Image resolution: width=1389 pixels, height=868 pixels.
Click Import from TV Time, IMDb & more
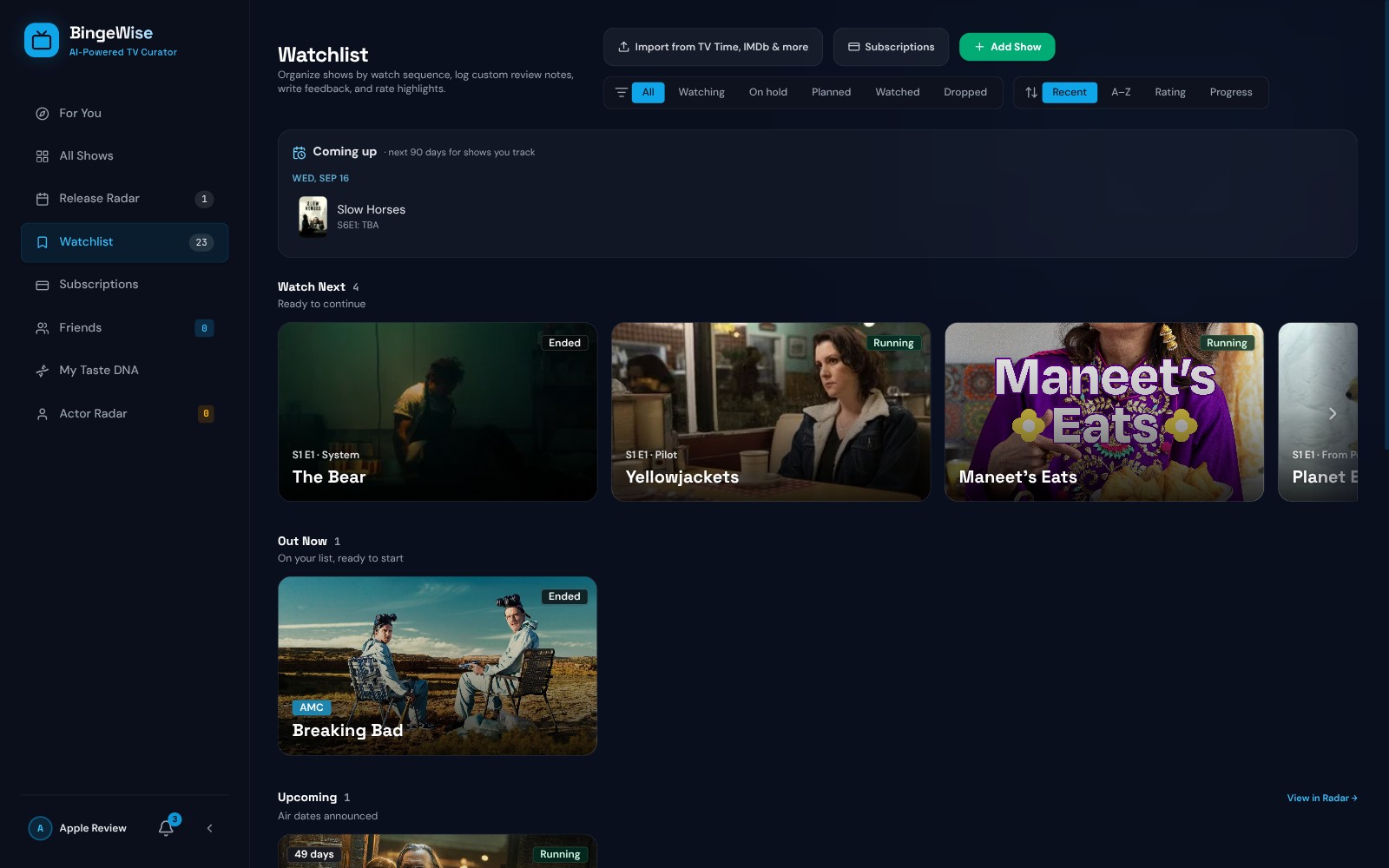click(x=713, y=47)
